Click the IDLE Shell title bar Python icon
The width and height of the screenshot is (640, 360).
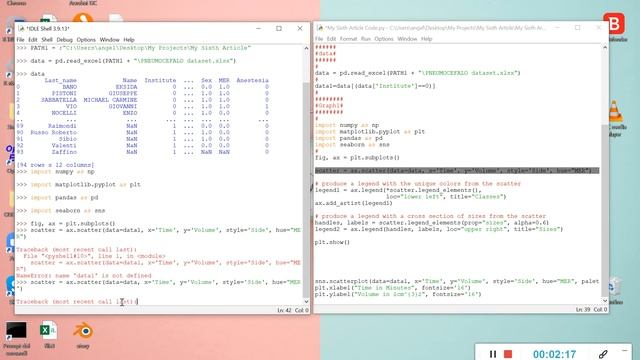(x=21, y=29)
